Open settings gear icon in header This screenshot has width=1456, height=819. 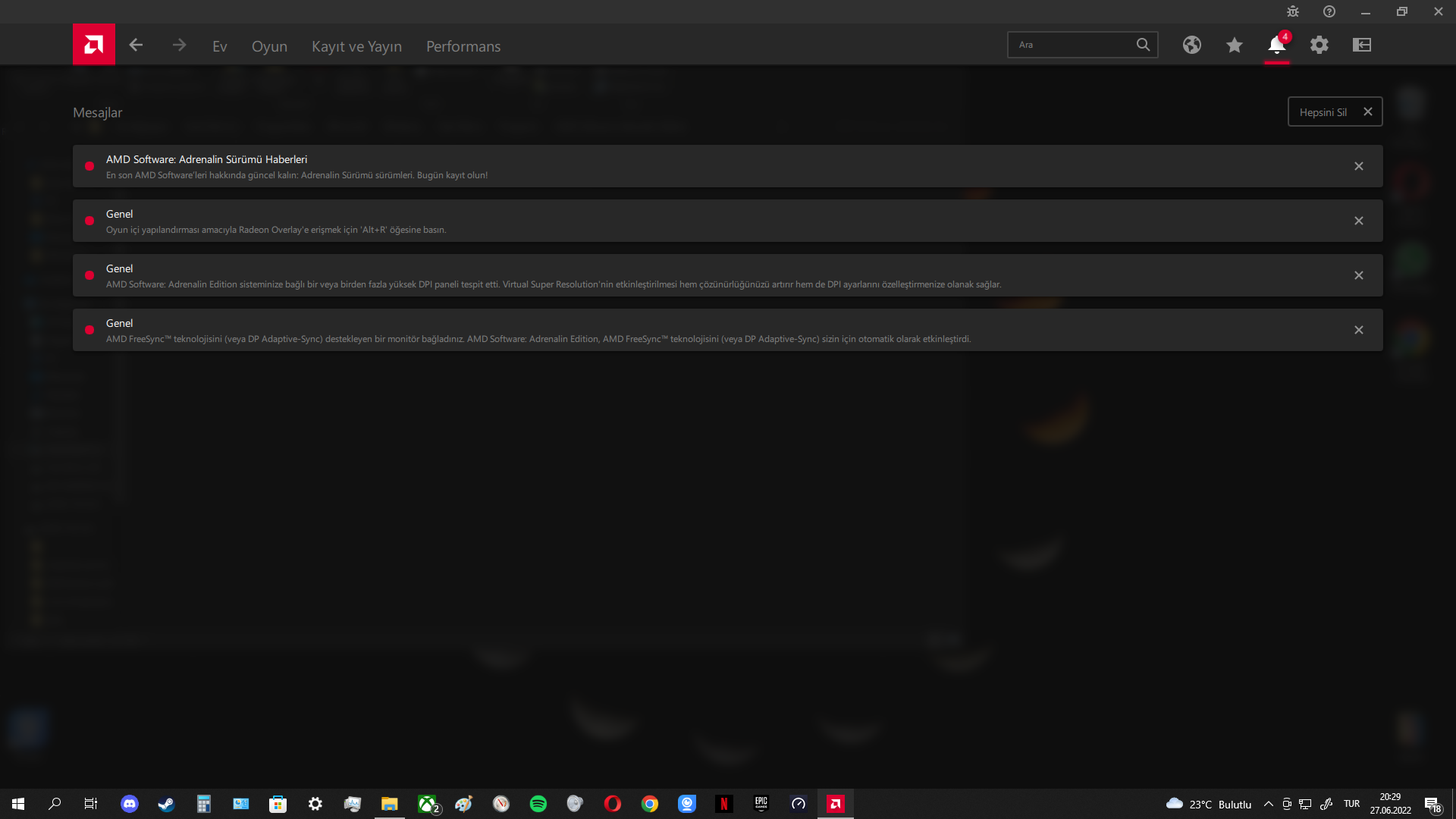[x=1319, y=45]
